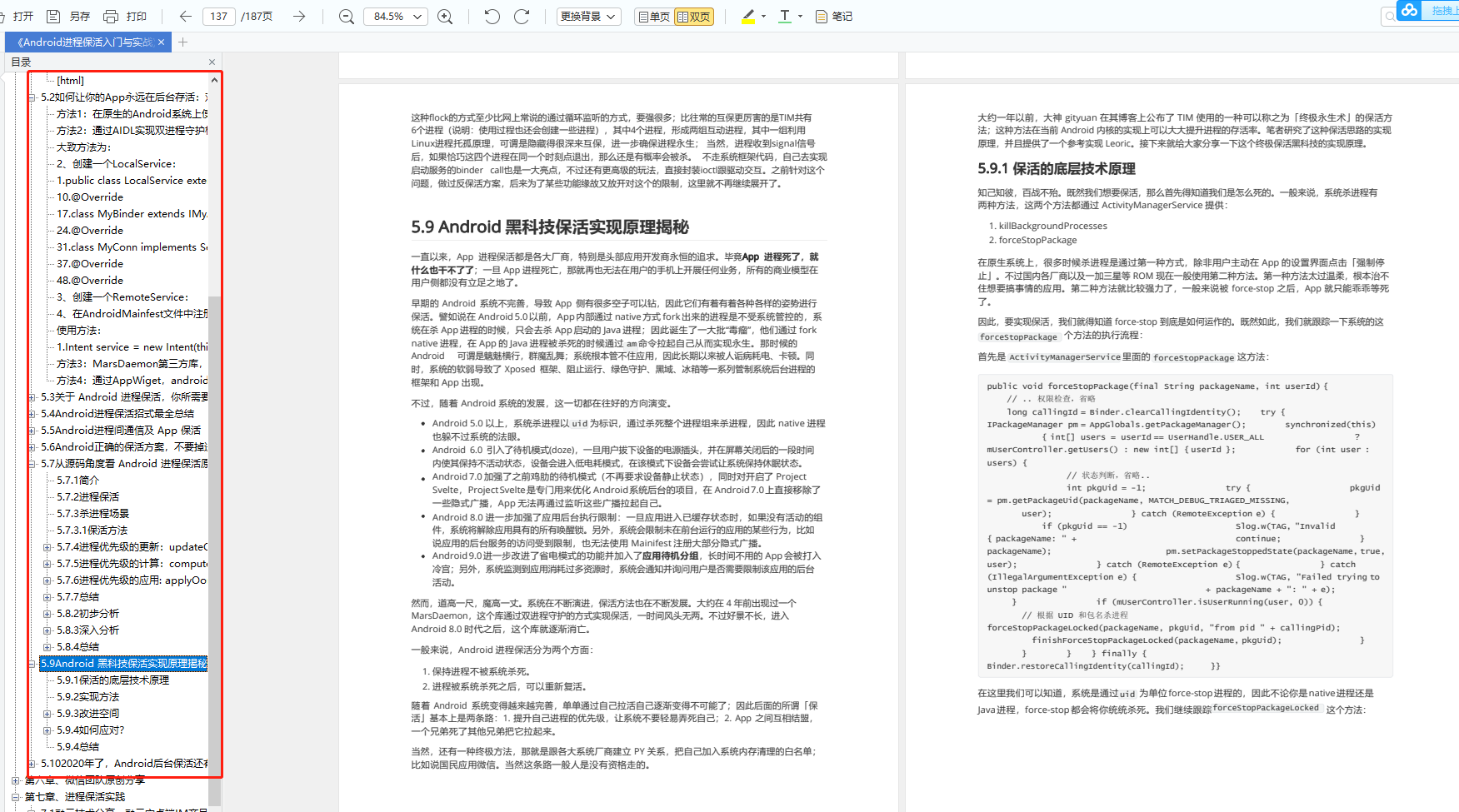Open outline item 5.8.3深入分析
This screenshot has height=812, width=1459.
[87, 630]
